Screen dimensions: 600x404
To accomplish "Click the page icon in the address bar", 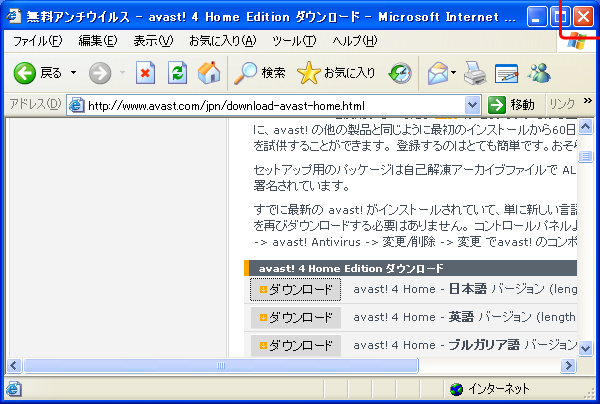I will (77, 105).
